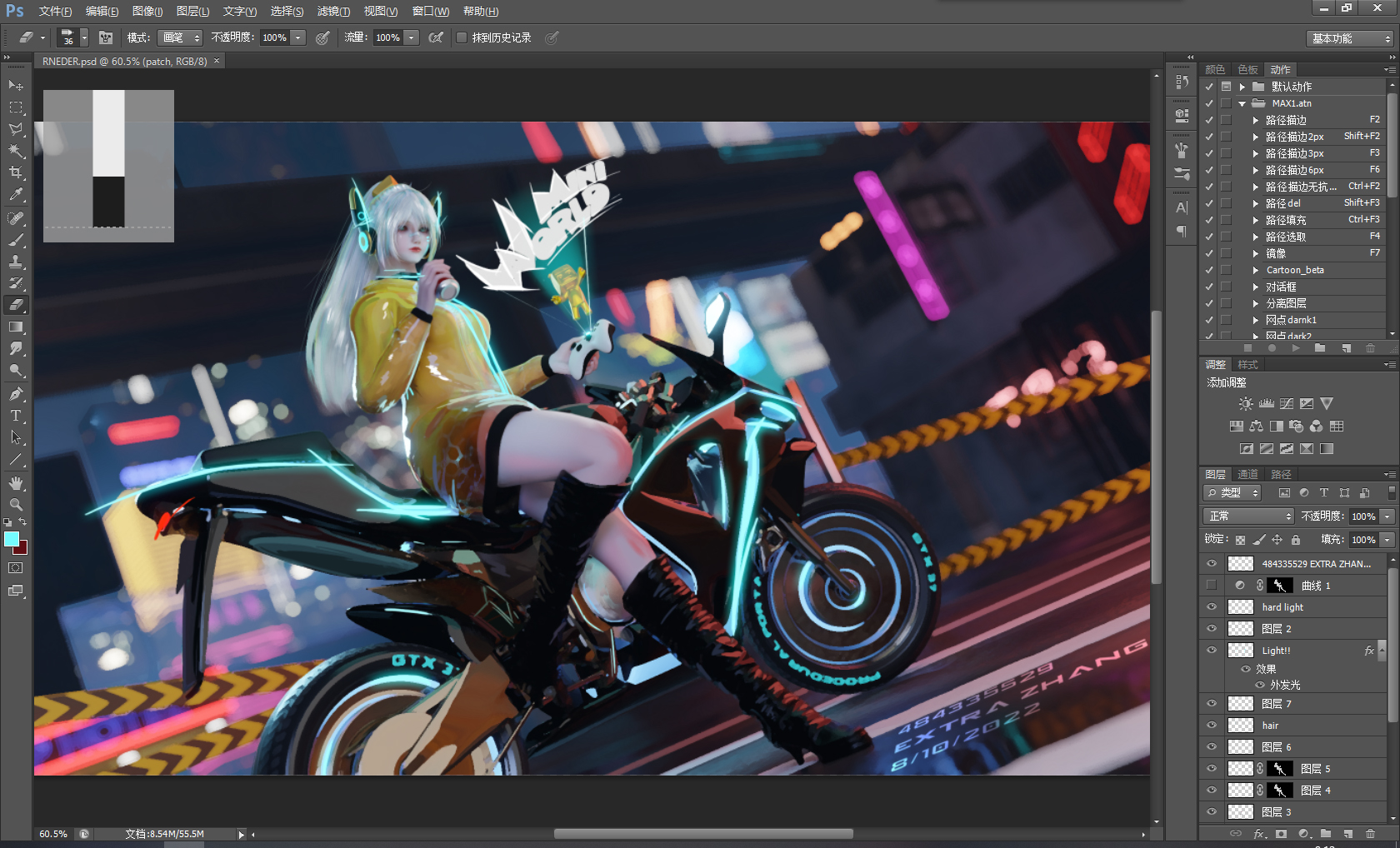Switch to the 通道 tab
1400x848 pixels.
click(1247, 475)
